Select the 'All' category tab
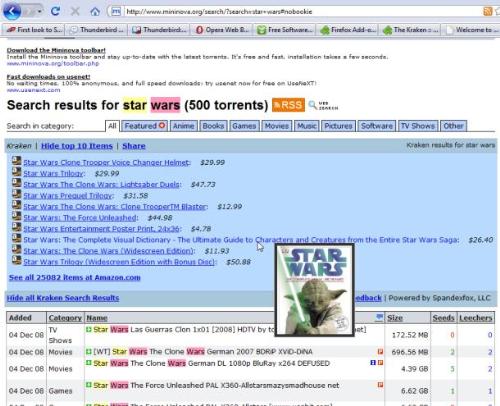This screenshot has width=500, height=406. coord(112,126)
